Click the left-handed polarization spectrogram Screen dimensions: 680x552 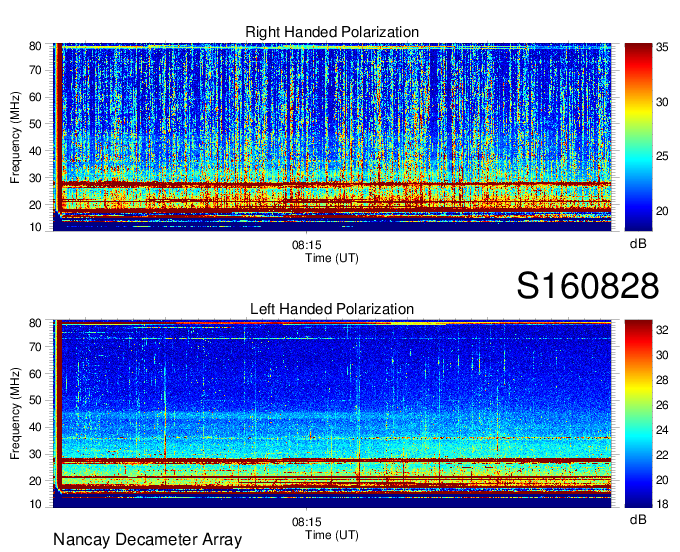332,414
